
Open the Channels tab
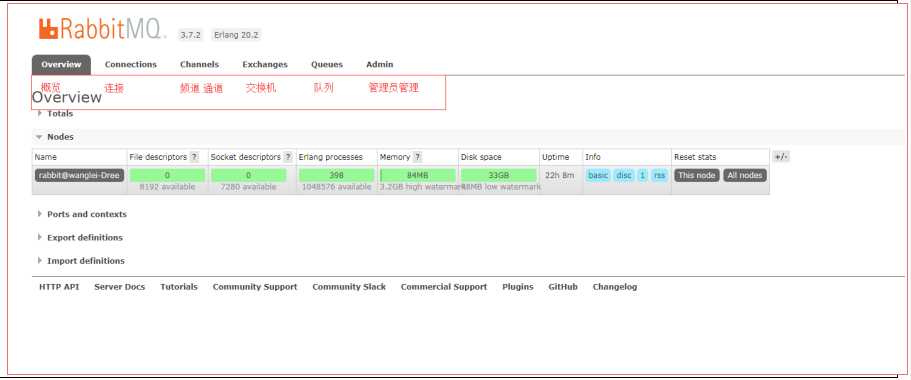coord(199,64)
